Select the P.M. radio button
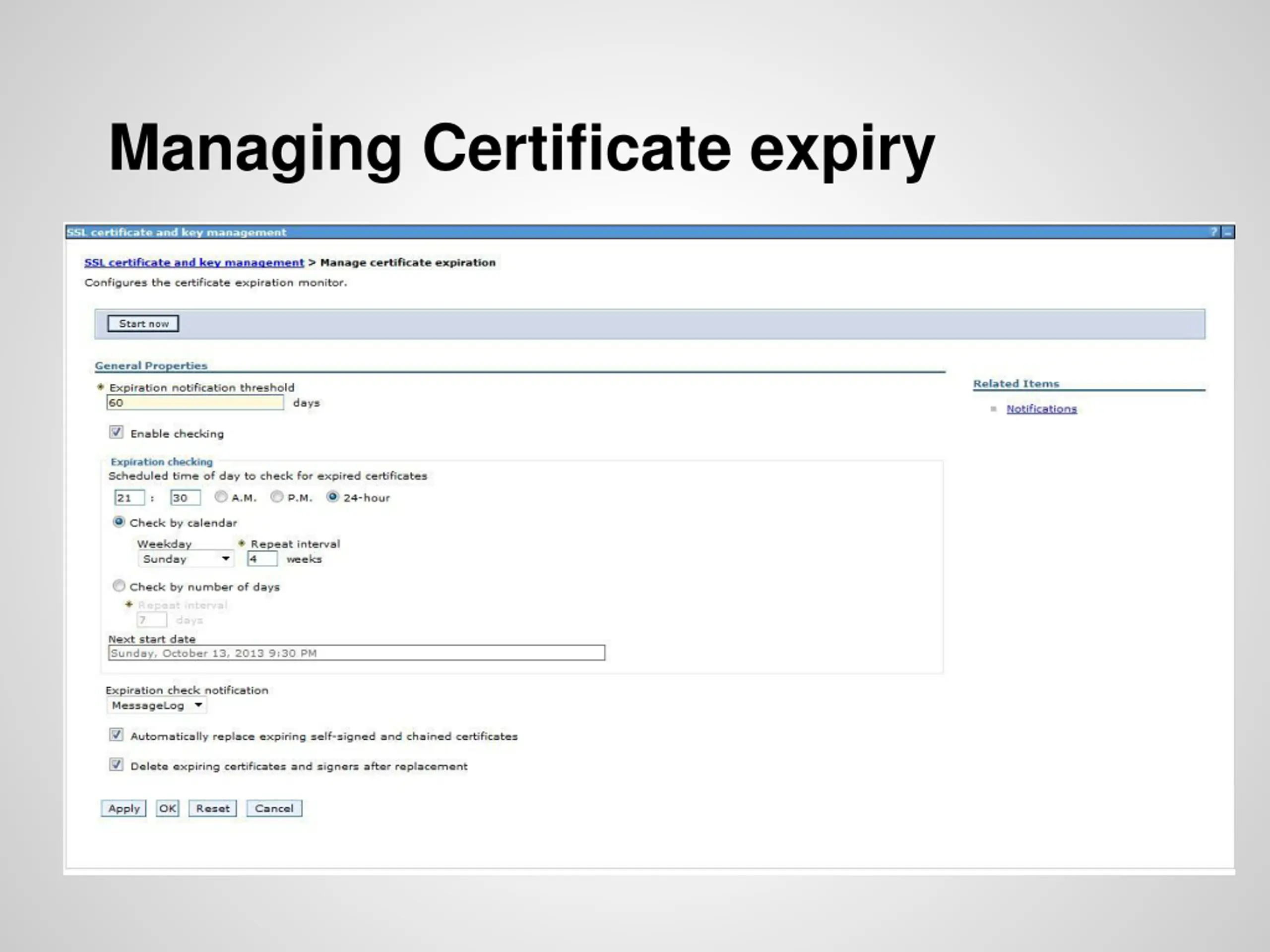The width and height of the screenshot is (1270, 952). point(277,497)
